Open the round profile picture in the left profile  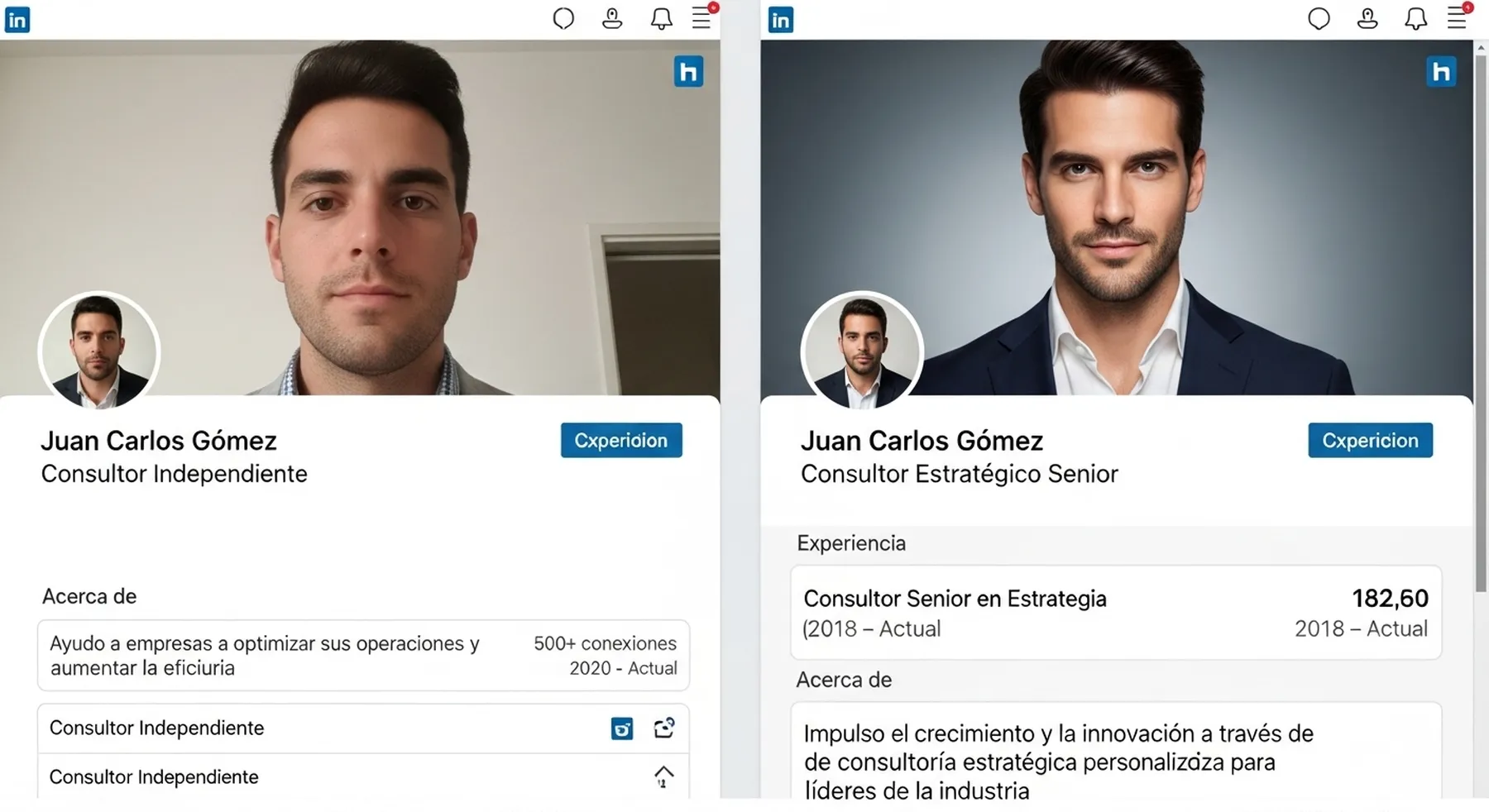click(x=98, y=351)
